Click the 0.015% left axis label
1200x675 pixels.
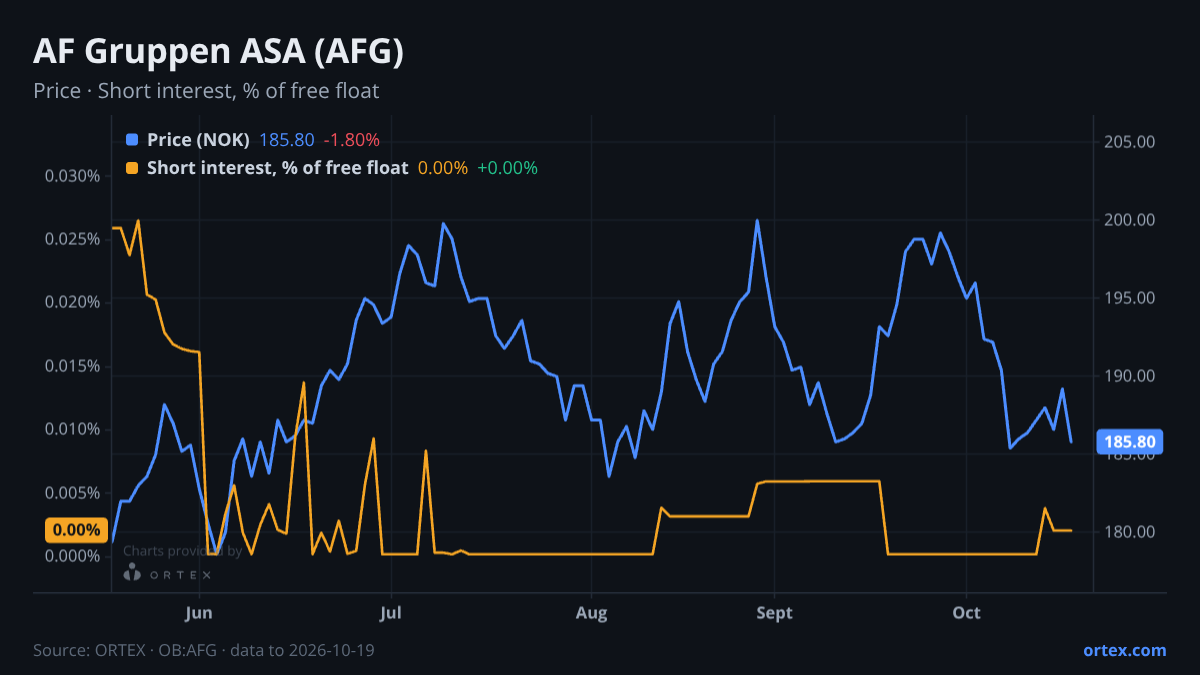[x=73, y=366]
